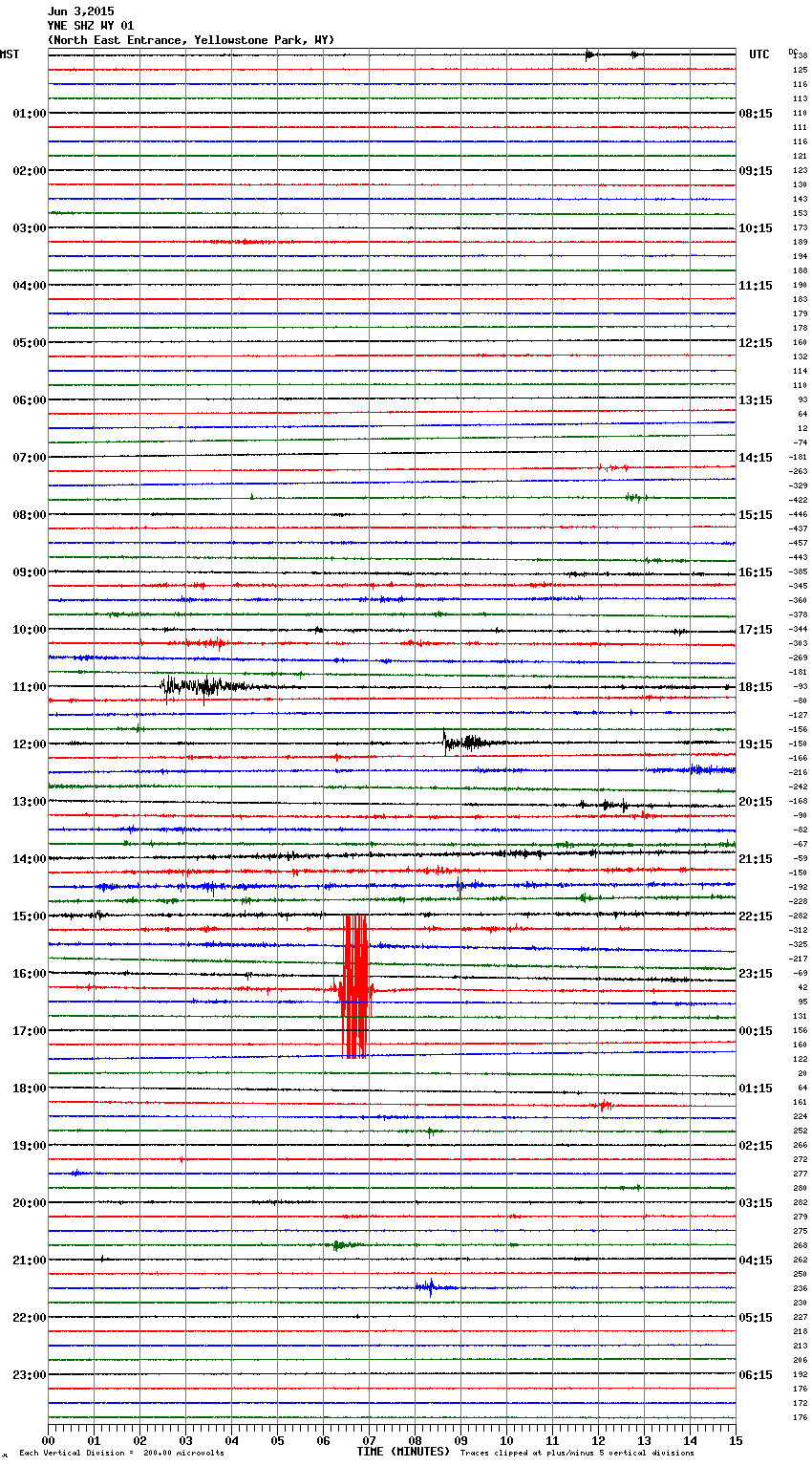Click the 04:15 UTC time label
This screenshot has width=812, height=1466.
point(756,1261)
